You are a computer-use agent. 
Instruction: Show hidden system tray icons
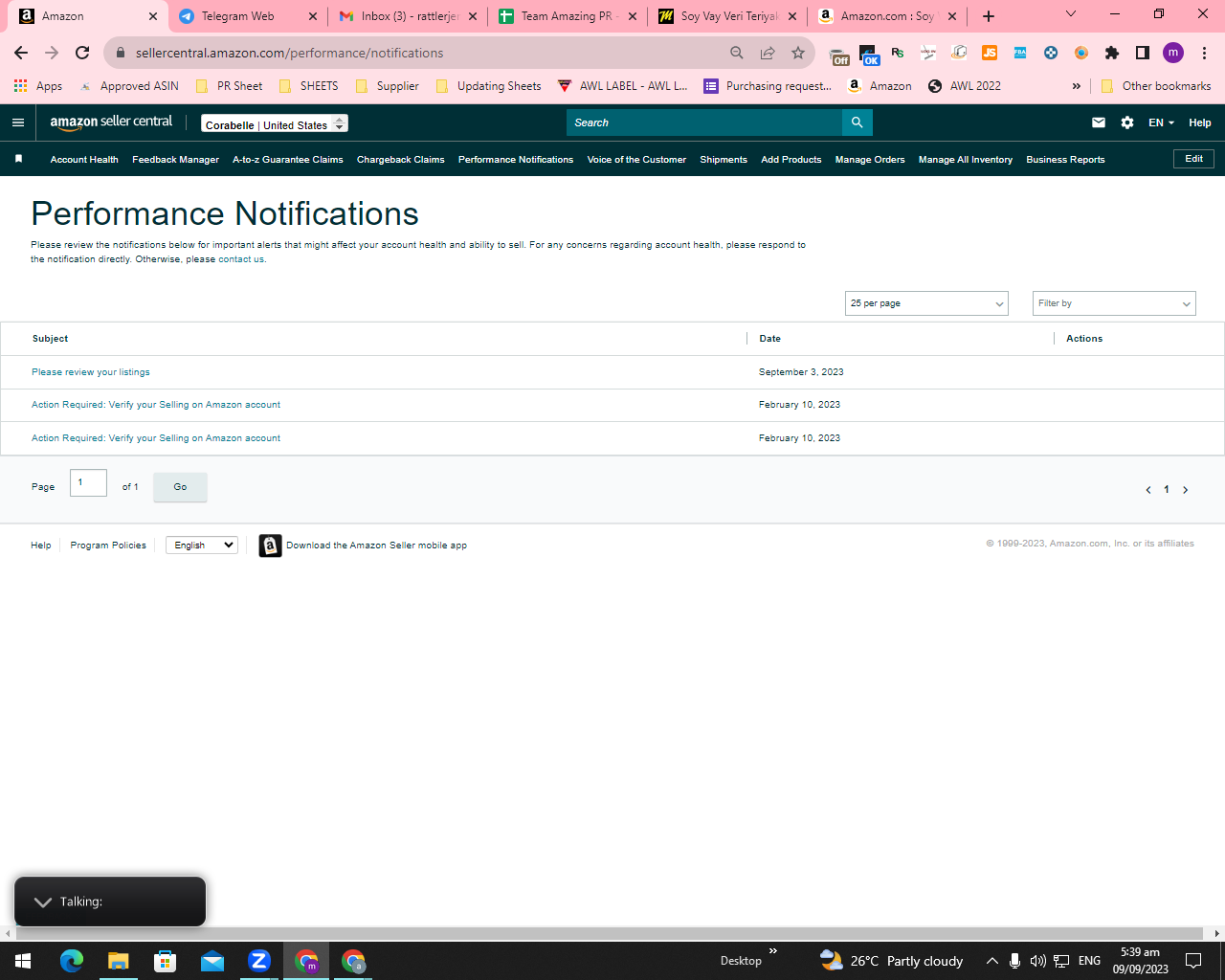pyautogui.click(x=992, y=961)
